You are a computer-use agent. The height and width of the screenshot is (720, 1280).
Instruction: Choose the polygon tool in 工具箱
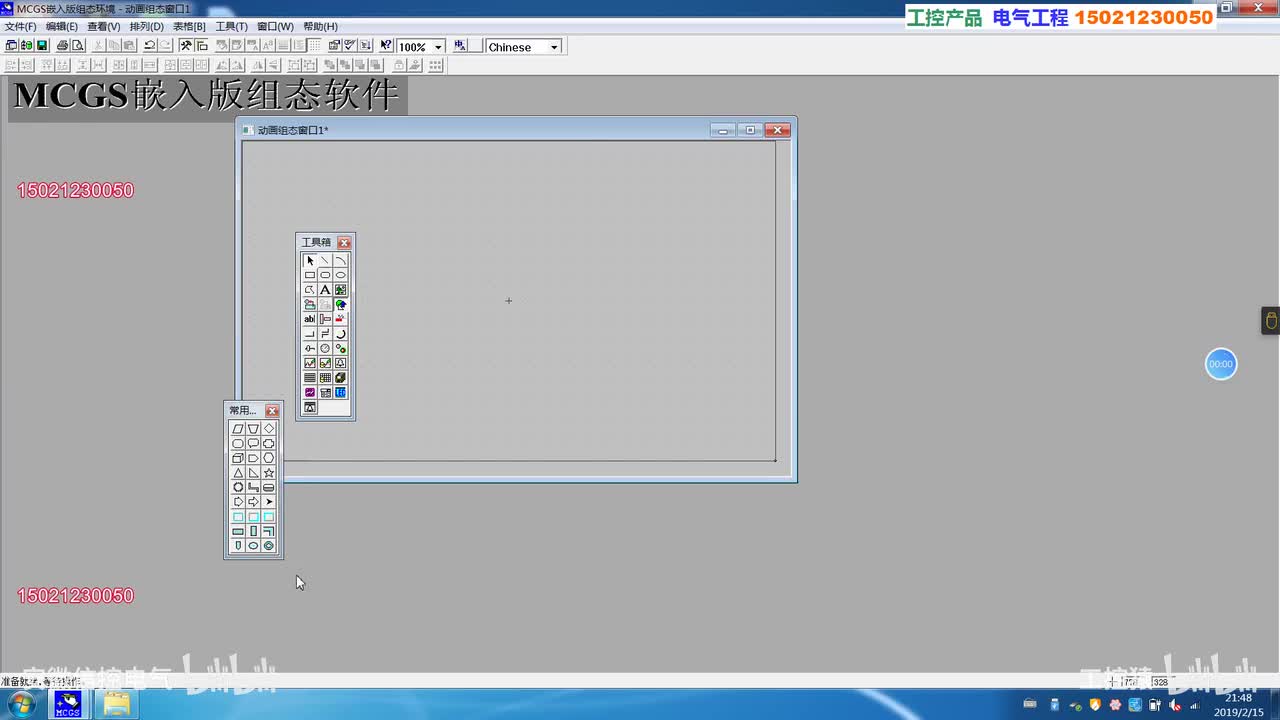click(x=310, y=290)
